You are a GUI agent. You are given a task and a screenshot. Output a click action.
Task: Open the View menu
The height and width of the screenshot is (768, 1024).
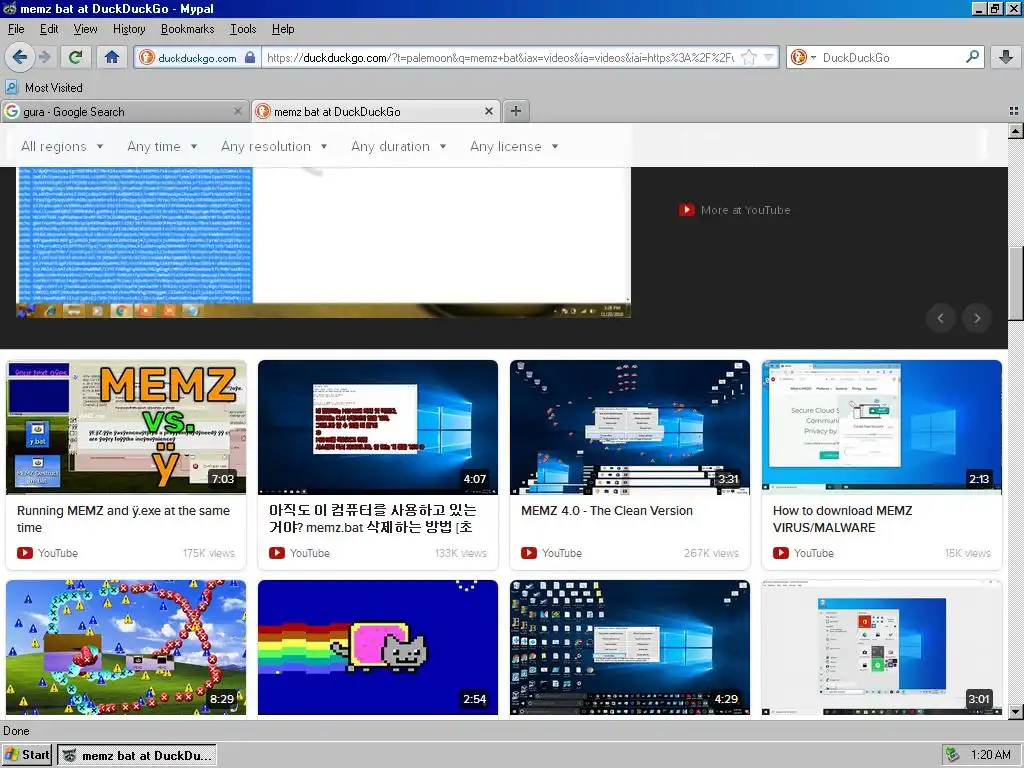point(85,29)
